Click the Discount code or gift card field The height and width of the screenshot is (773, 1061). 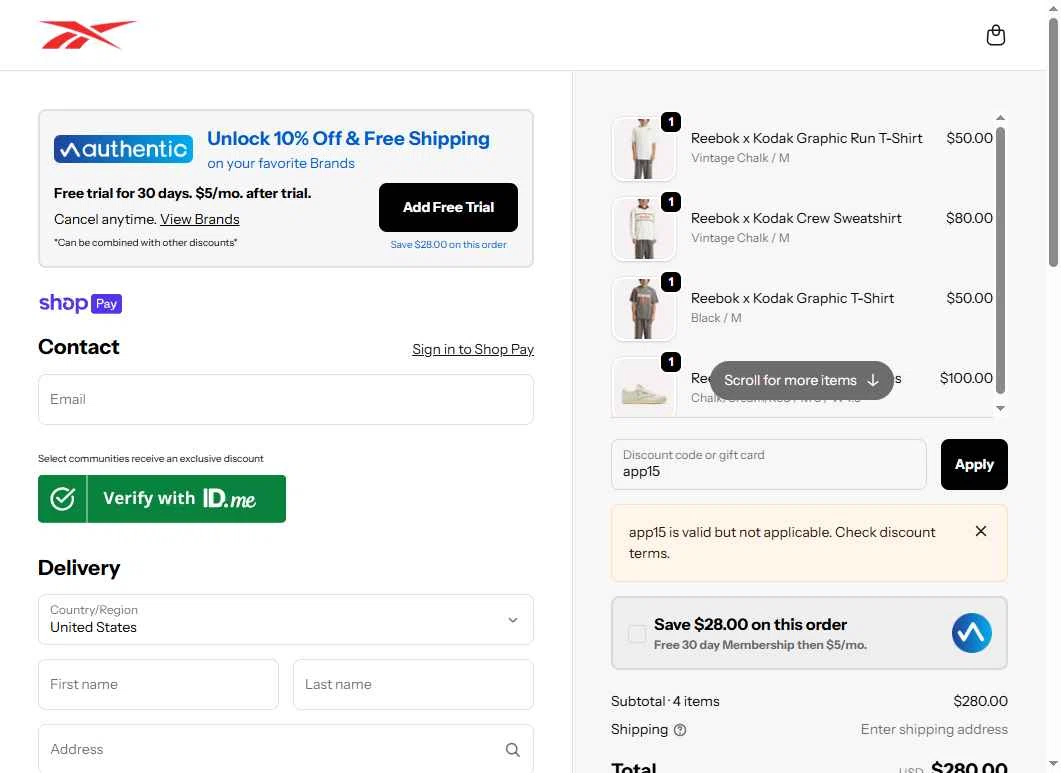768,464
